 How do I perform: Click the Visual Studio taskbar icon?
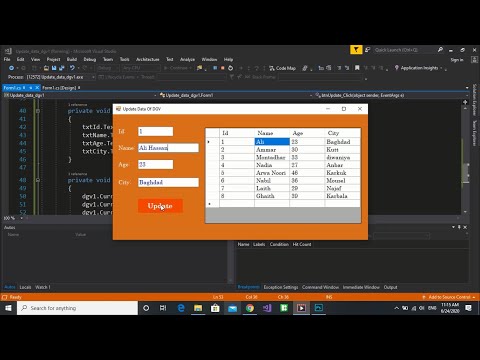tap(267, 308)
